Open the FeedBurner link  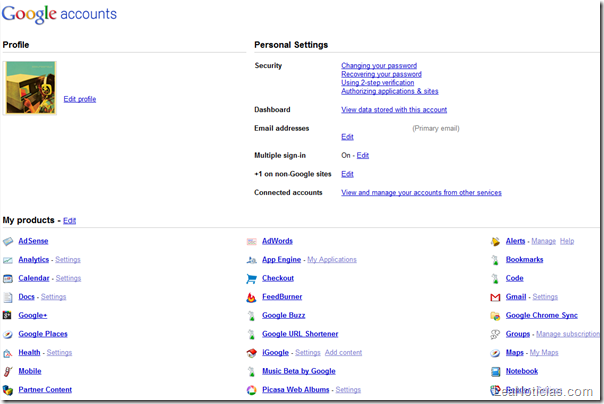click(x=282, y=297)
